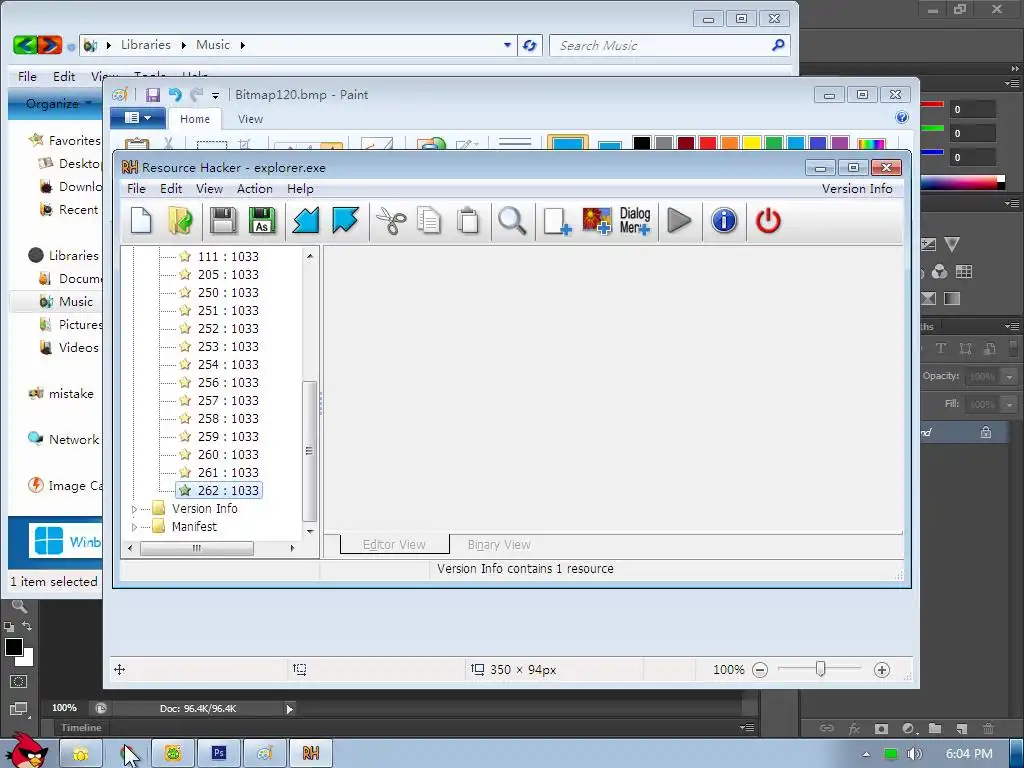Open Resource Hacker File menu
This screenshot has height=768, width=1024.
(x=136, y=189)
